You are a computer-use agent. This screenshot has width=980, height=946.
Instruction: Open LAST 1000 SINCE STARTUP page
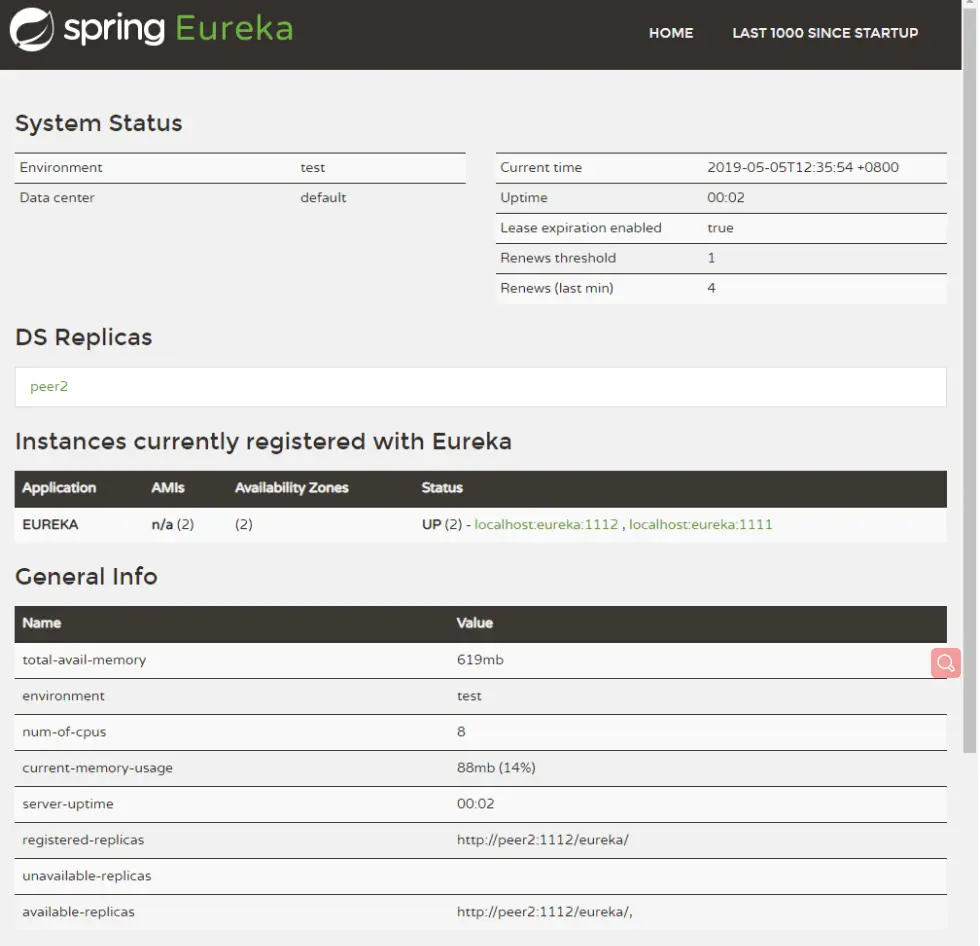pos(825,33)
